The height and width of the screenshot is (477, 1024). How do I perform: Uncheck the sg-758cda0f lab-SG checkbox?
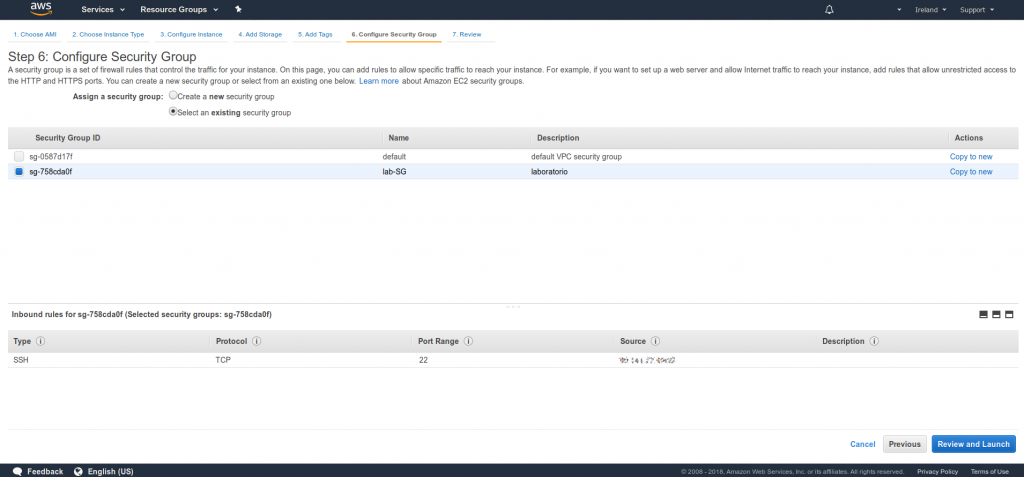[19, 172]
